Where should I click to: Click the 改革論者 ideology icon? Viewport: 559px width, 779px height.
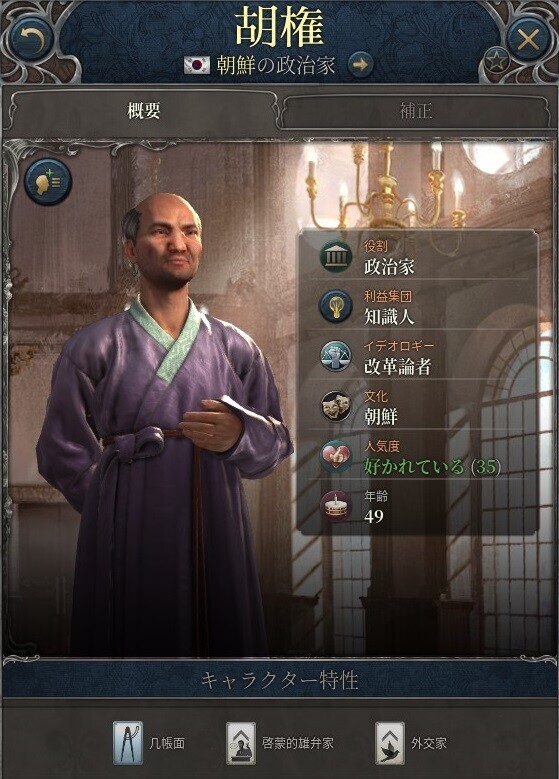click(x=336, y=357)
